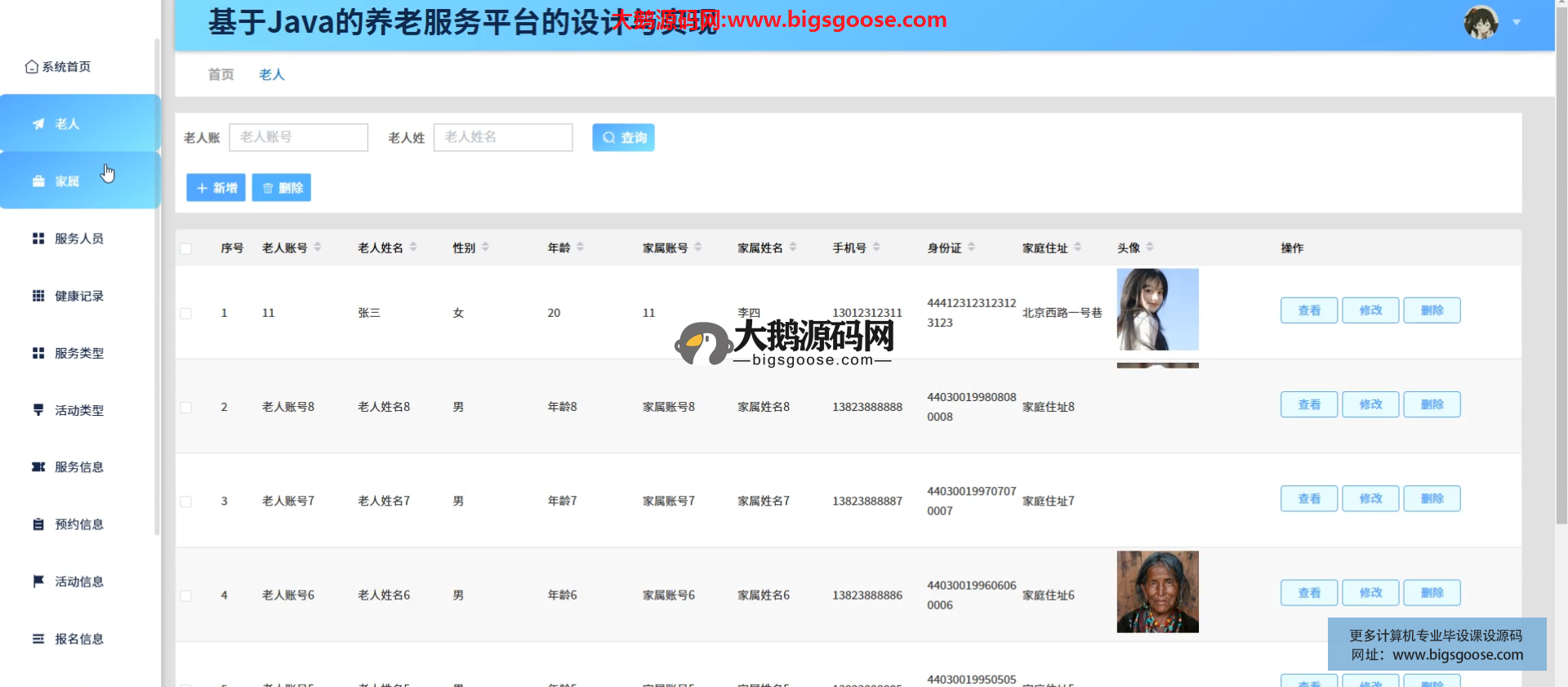Sort by 老人账号 column arrows
This screenshot has height=687, width=1568.
pos(318,248)
